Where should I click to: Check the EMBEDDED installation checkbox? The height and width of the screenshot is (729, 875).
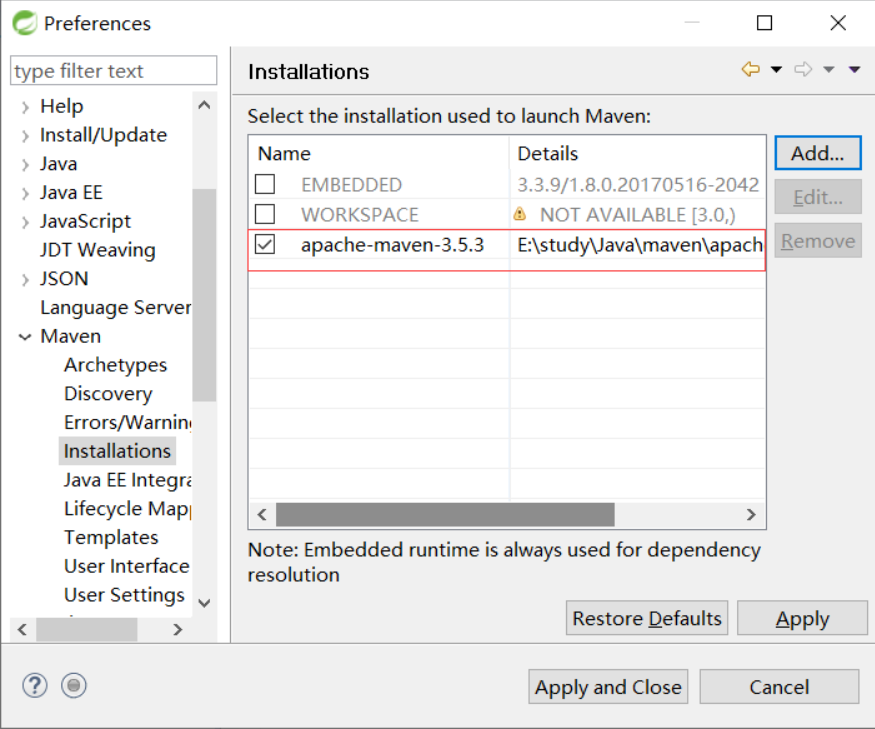(265, 184)
